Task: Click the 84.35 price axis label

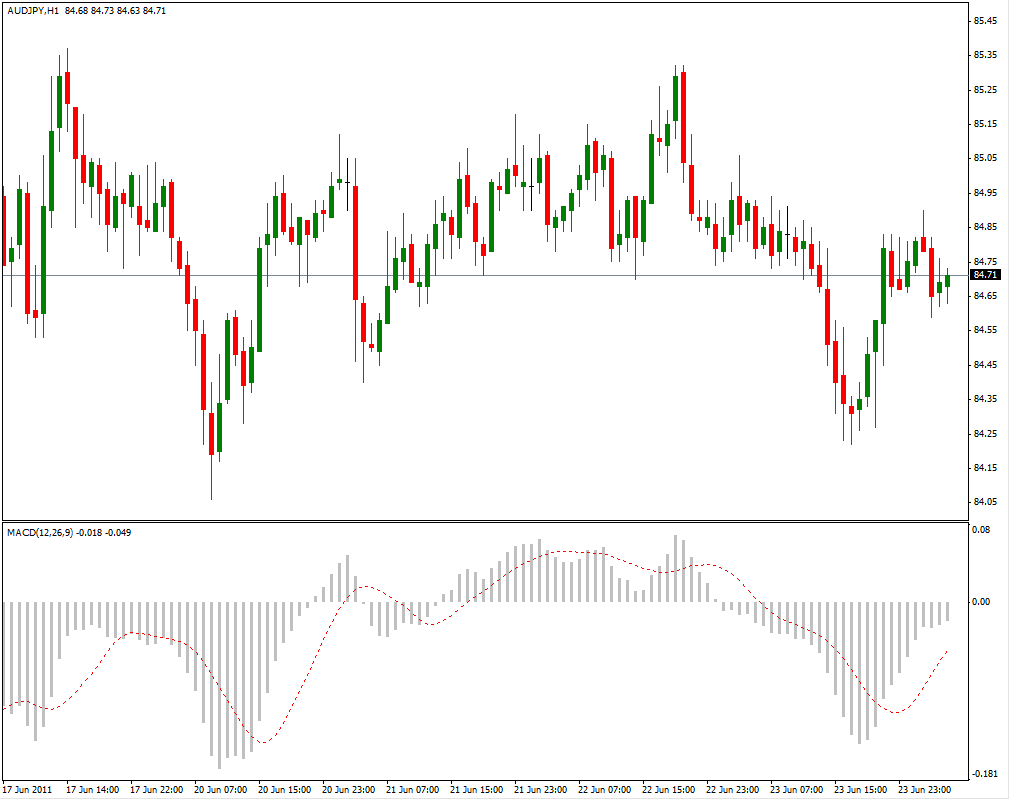Action: click(x=985, y=399)
